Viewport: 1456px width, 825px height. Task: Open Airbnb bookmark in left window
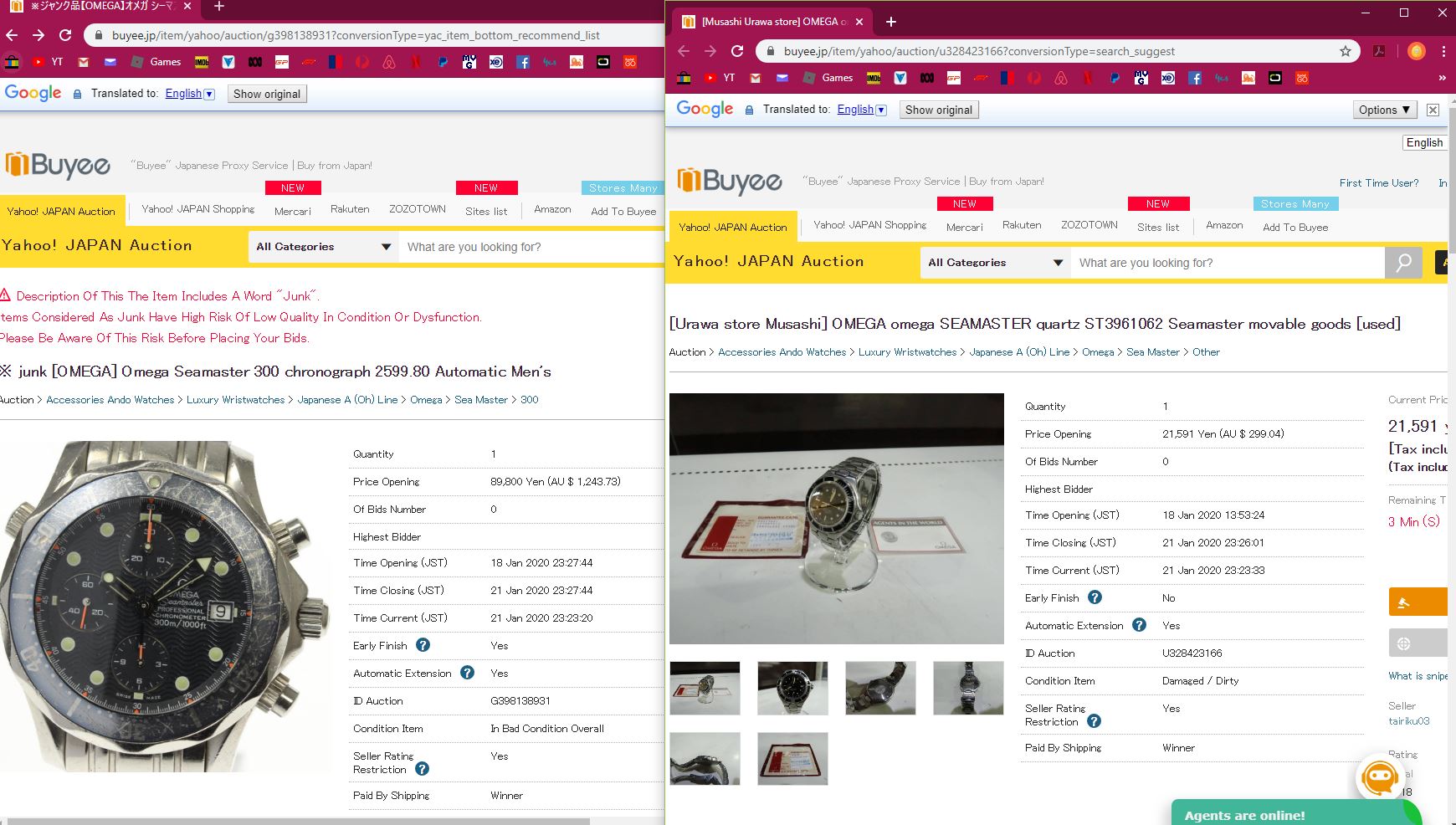click(389, 62)
